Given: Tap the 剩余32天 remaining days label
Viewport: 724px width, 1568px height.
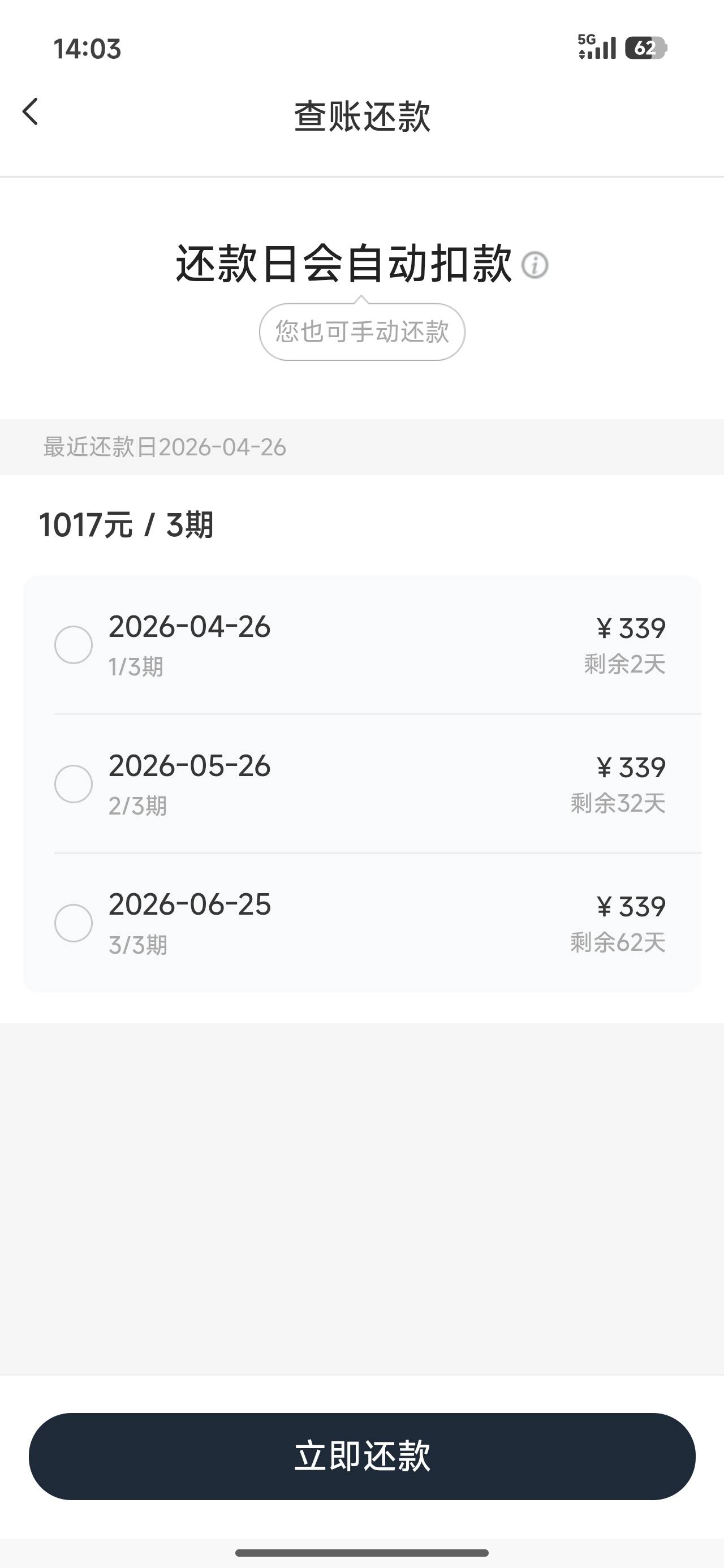Looking at the screenshot, I should click(x=618, y=803).
